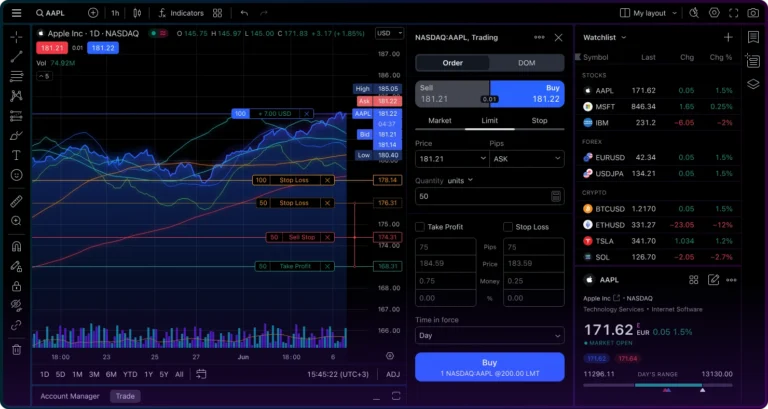The height and width of the screenshot is (409, 768).
Task: Toggle the ADJ adjusted data option
Action: 393,374
